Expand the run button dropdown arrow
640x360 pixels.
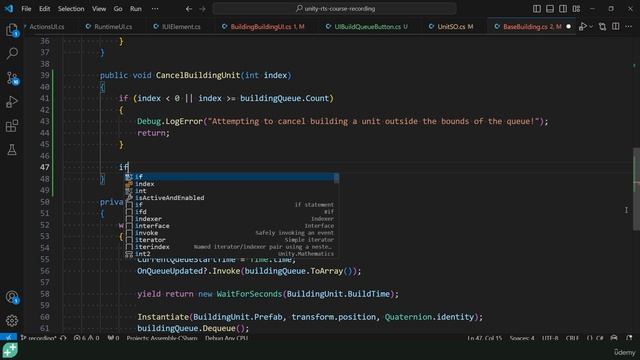tap(591, 27)
